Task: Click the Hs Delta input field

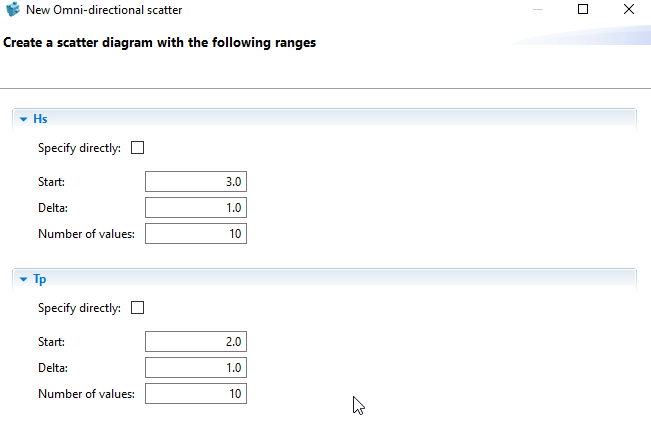Action: (x=196, y=208)
